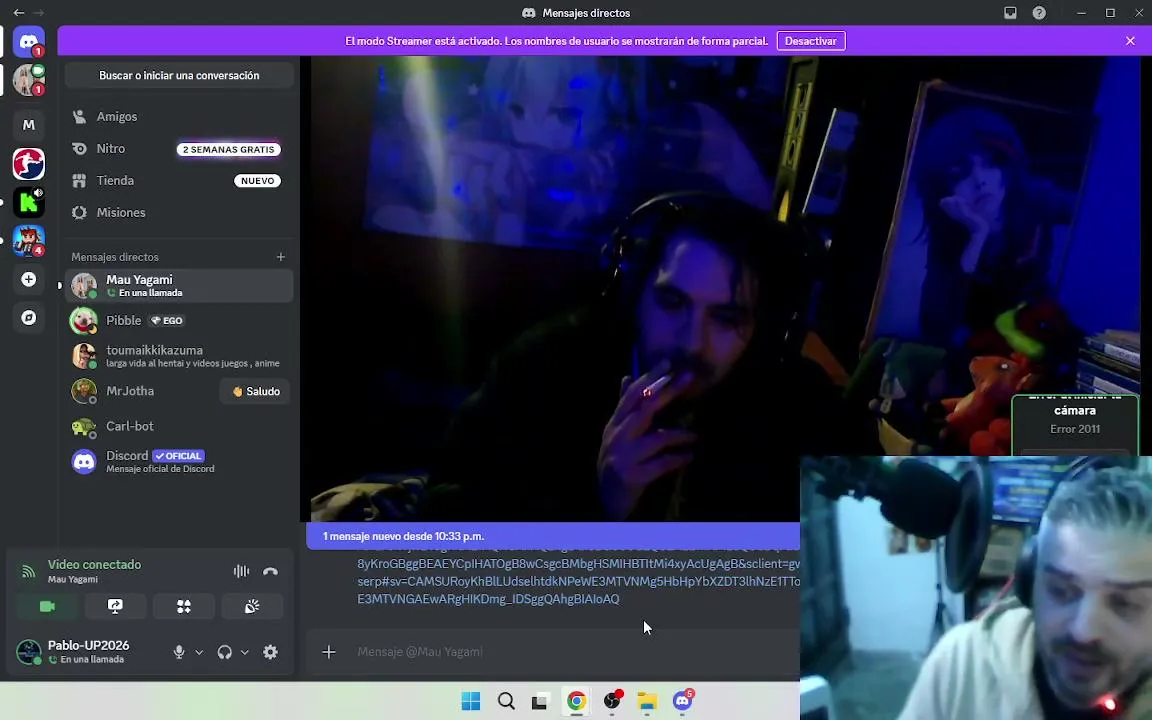
Task: Open the Amigos friends tab
Action: [x=179, y=116]
